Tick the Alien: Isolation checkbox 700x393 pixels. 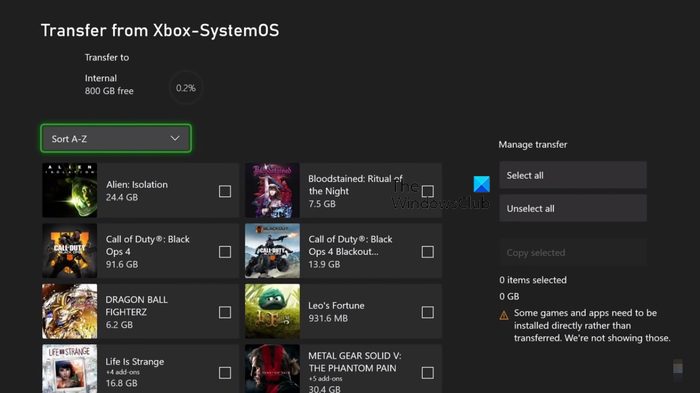tap(225, 191)
